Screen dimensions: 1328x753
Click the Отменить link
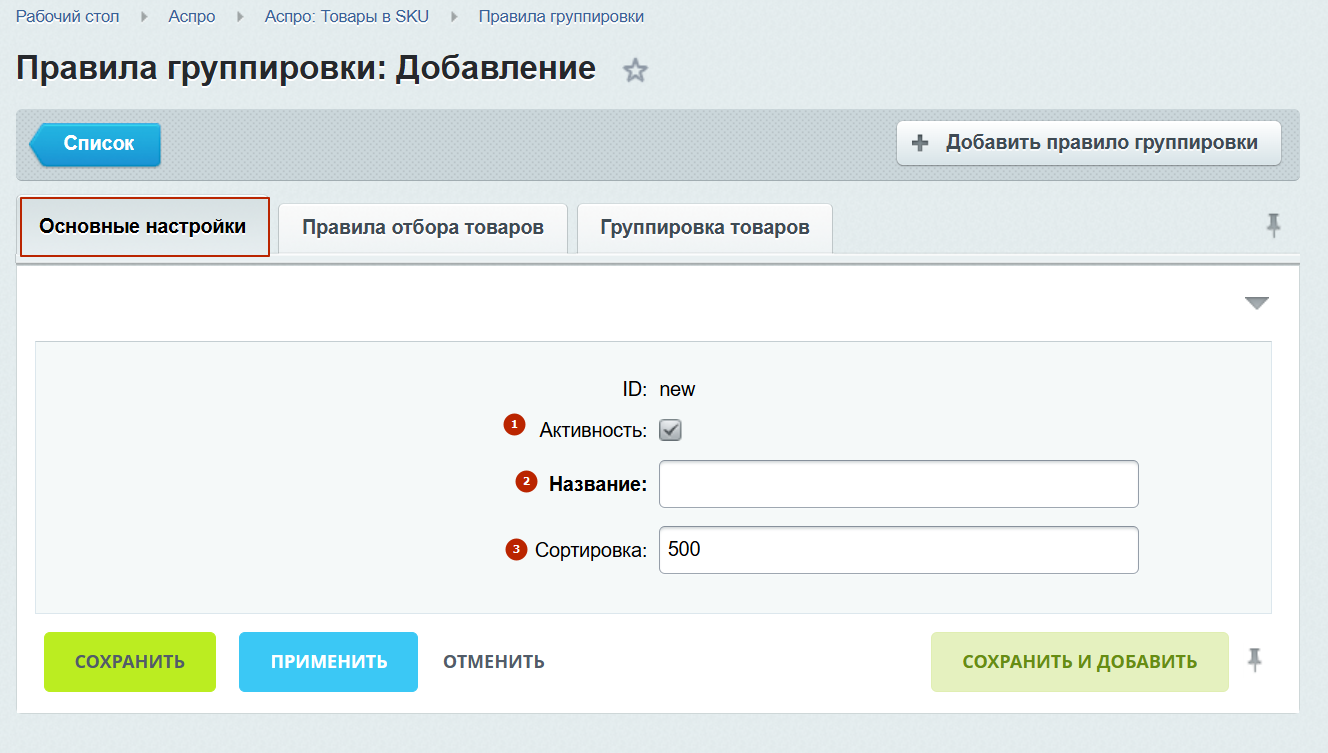[x=494, y=662]
